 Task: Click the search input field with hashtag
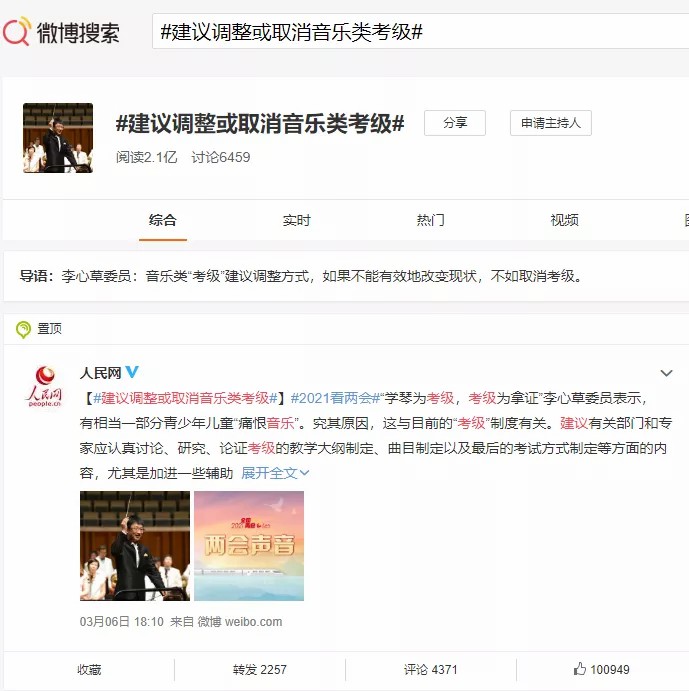[x=421, y=31]
